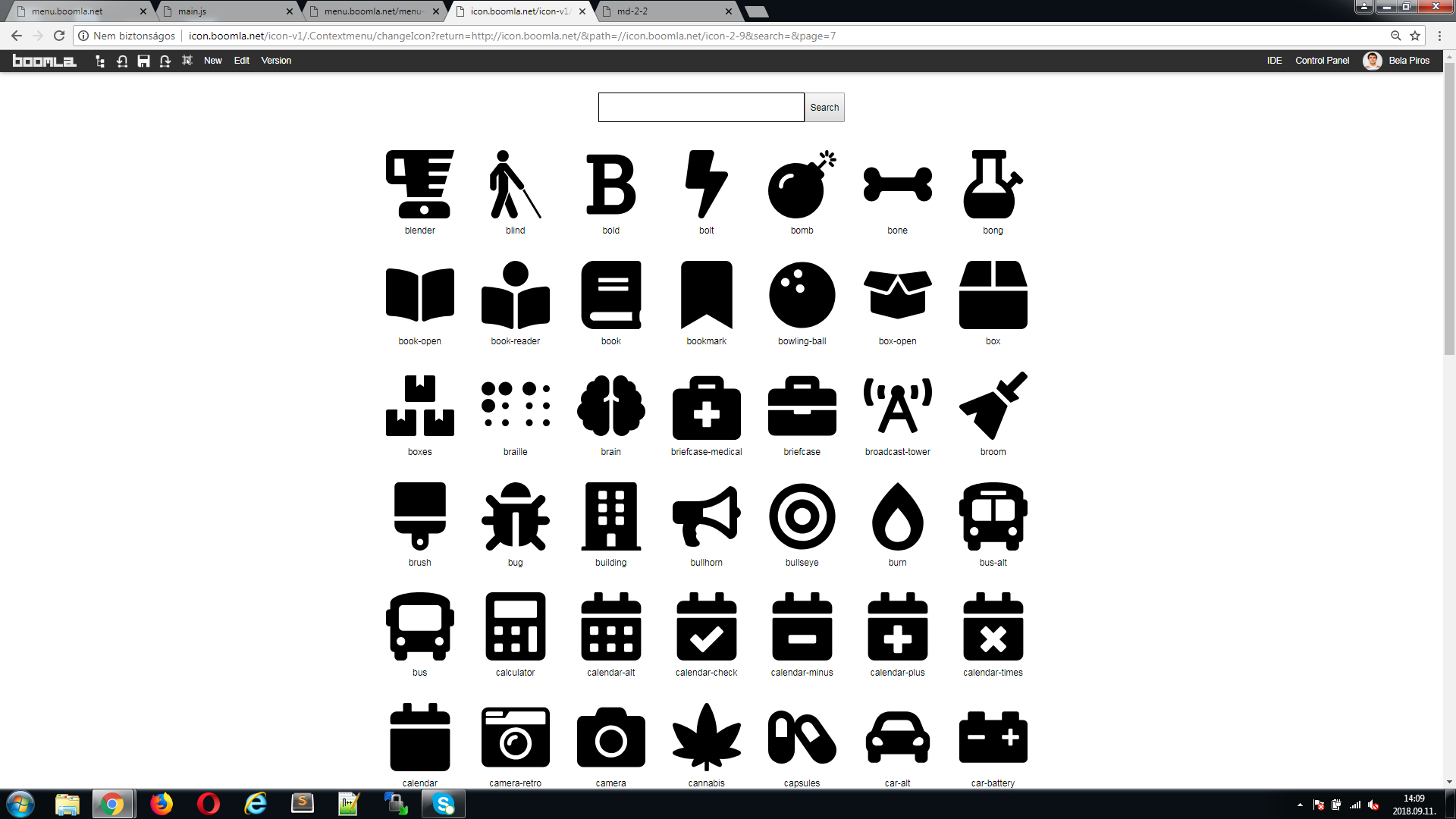Choose the book-reader icon
1456x819 pixels.
point(516,295)
